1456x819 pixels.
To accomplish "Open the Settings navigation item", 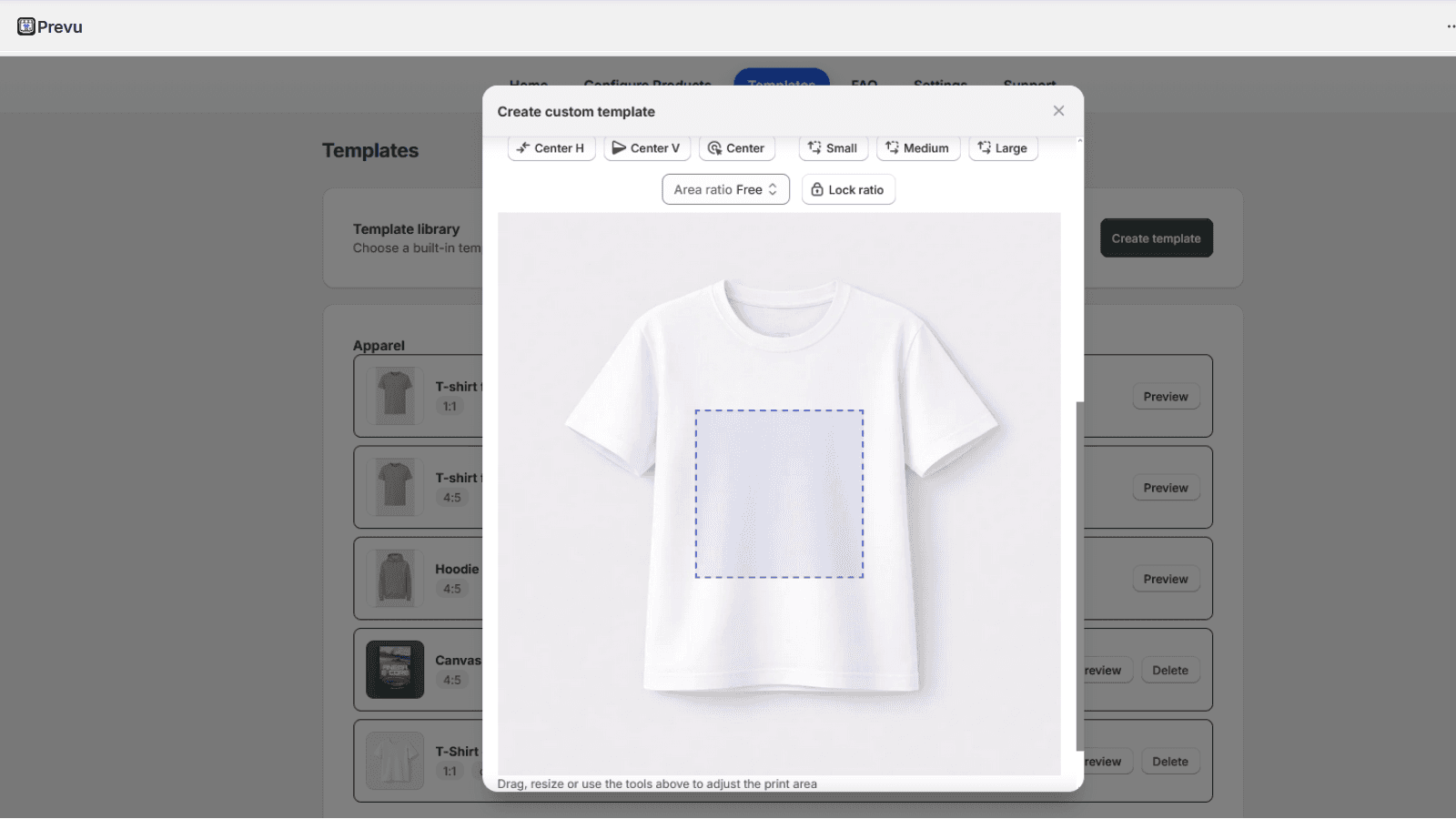I will [x=940, y=85].
